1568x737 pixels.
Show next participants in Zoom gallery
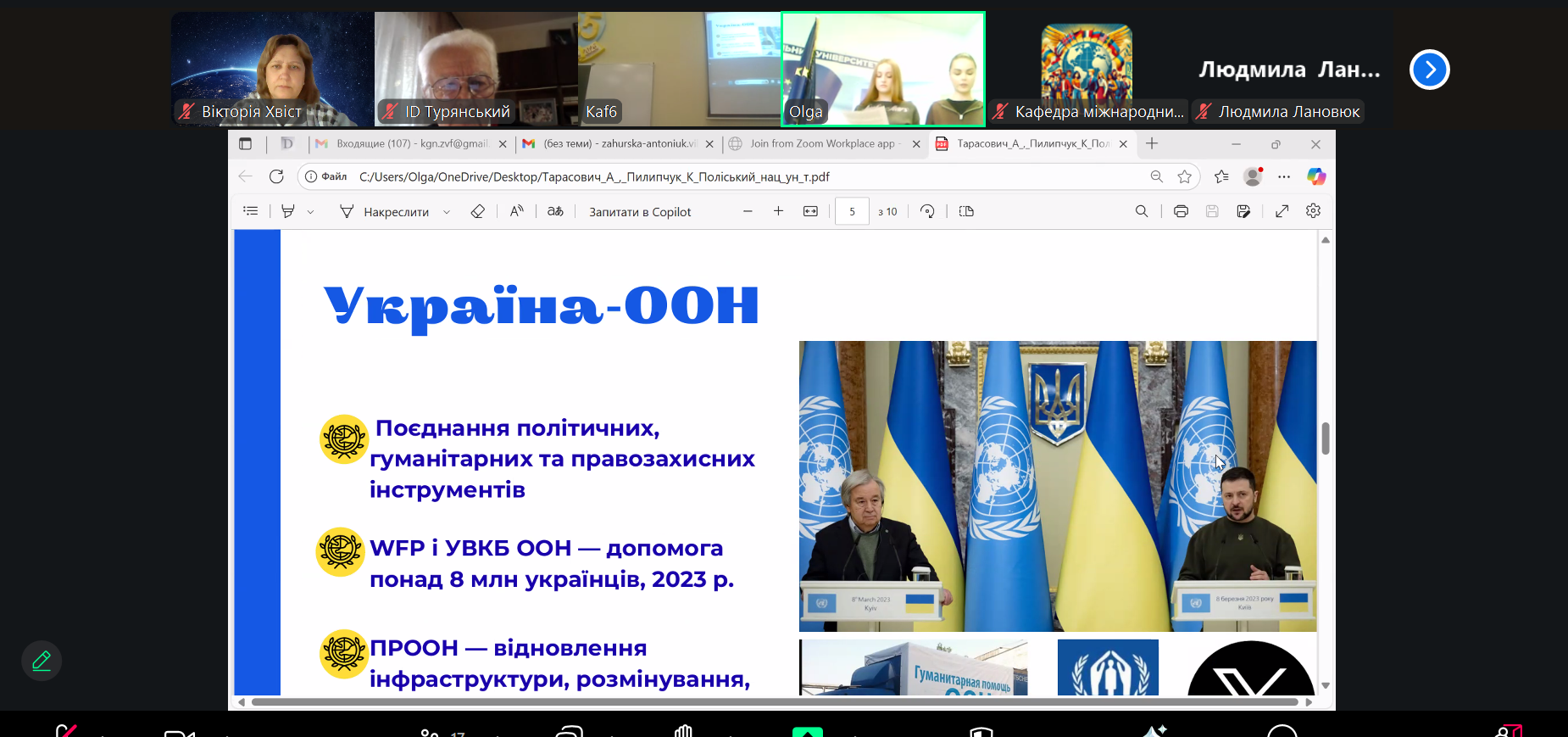pyautogui.click(x=1429, y=70)
